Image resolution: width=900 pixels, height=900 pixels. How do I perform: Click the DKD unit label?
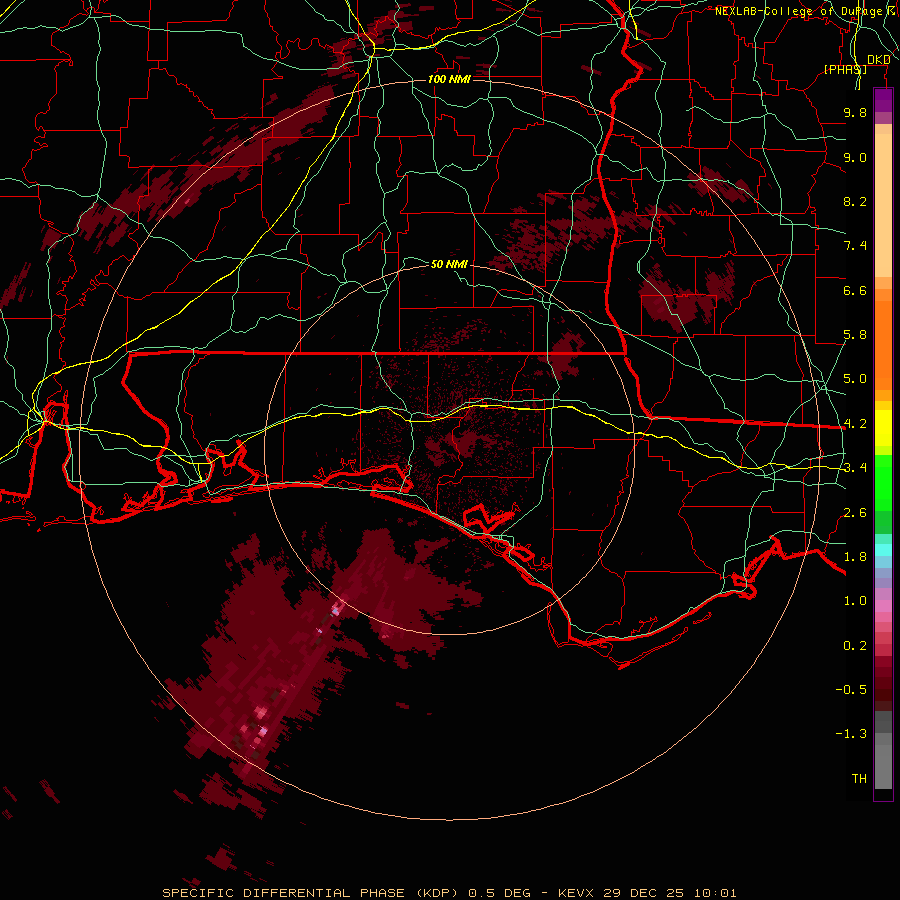(x=879, y=60)
